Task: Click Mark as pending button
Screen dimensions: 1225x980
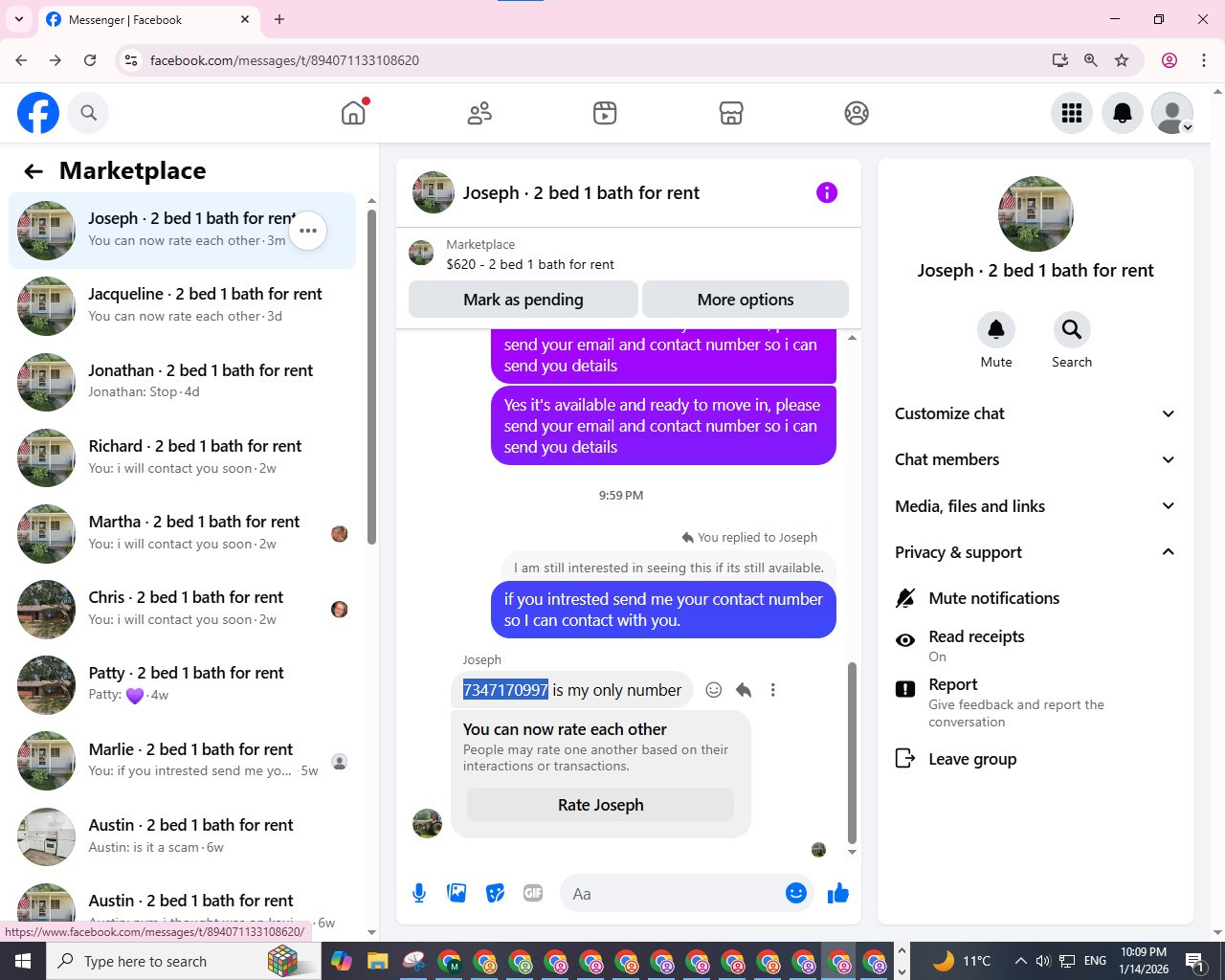Action: (523, 300)
